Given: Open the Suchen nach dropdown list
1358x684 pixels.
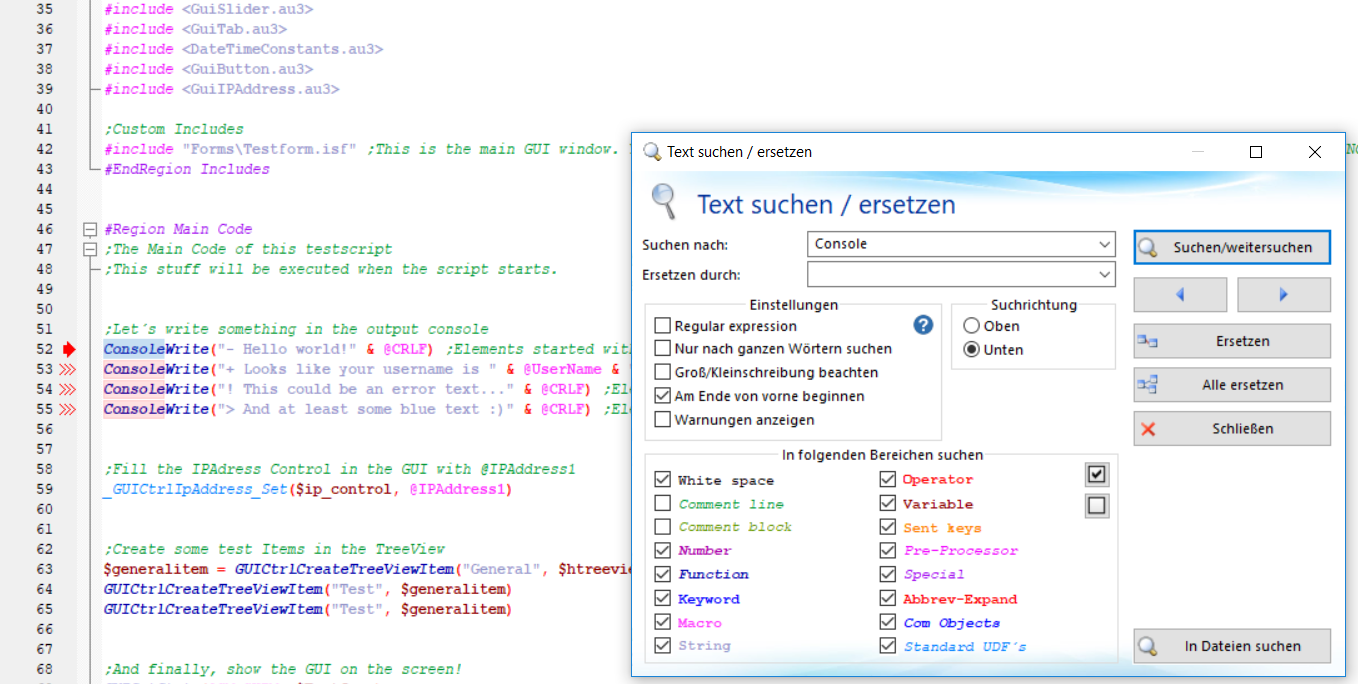Looking at the screenshot, I should pyautogui.click(x=1104, y=244).
